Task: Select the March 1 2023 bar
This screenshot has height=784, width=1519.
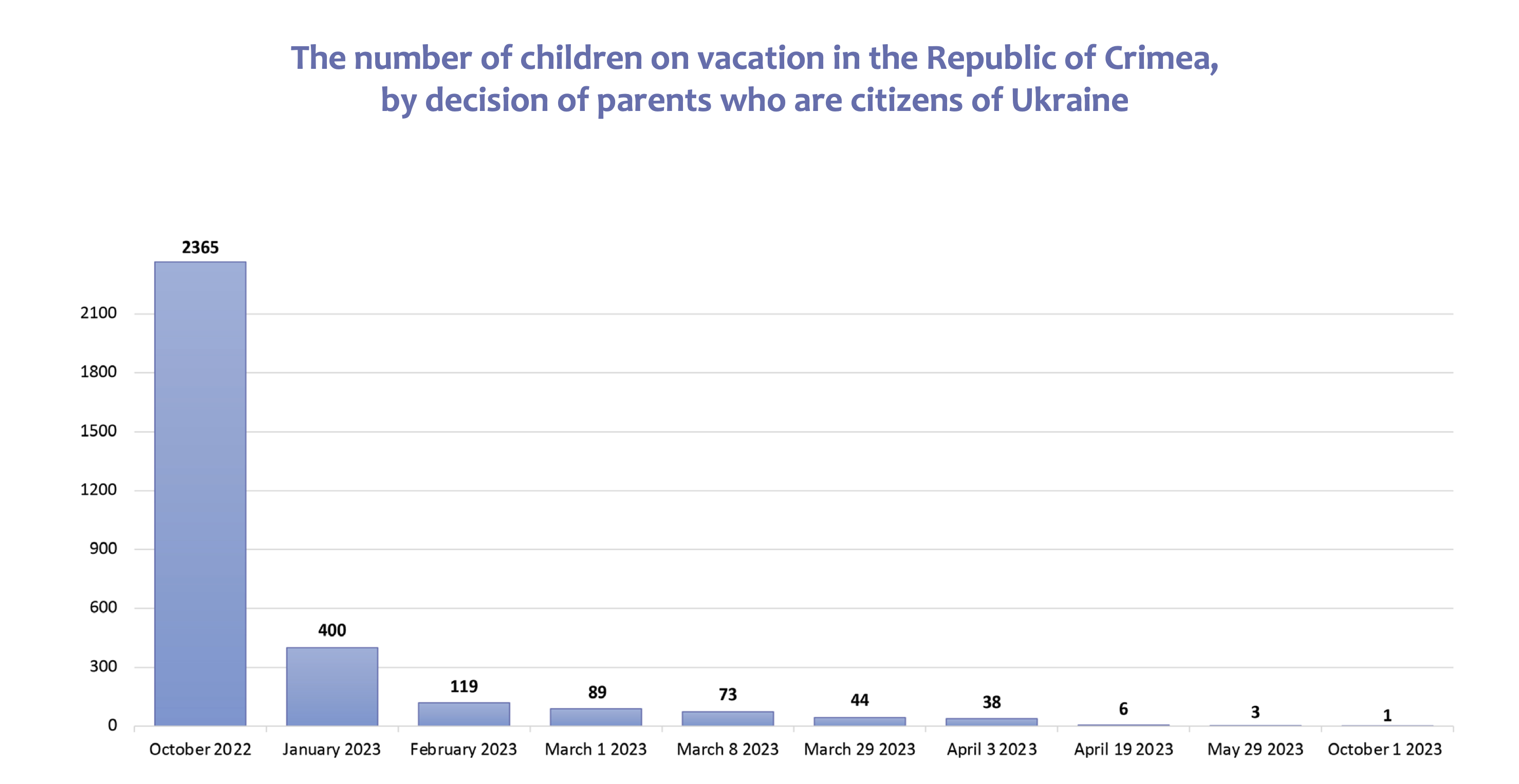Action: tap(596, 717)
